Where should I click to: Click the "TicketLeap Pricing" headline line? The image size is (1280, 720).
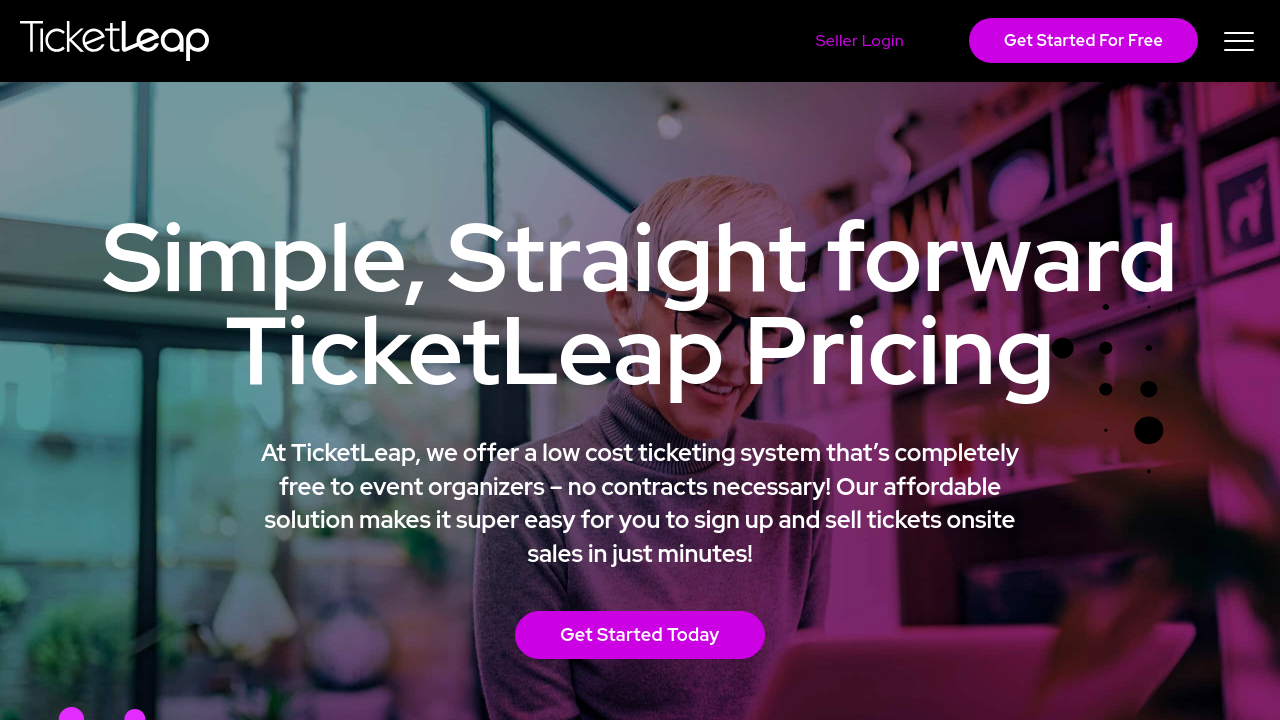tap(639, 352)
